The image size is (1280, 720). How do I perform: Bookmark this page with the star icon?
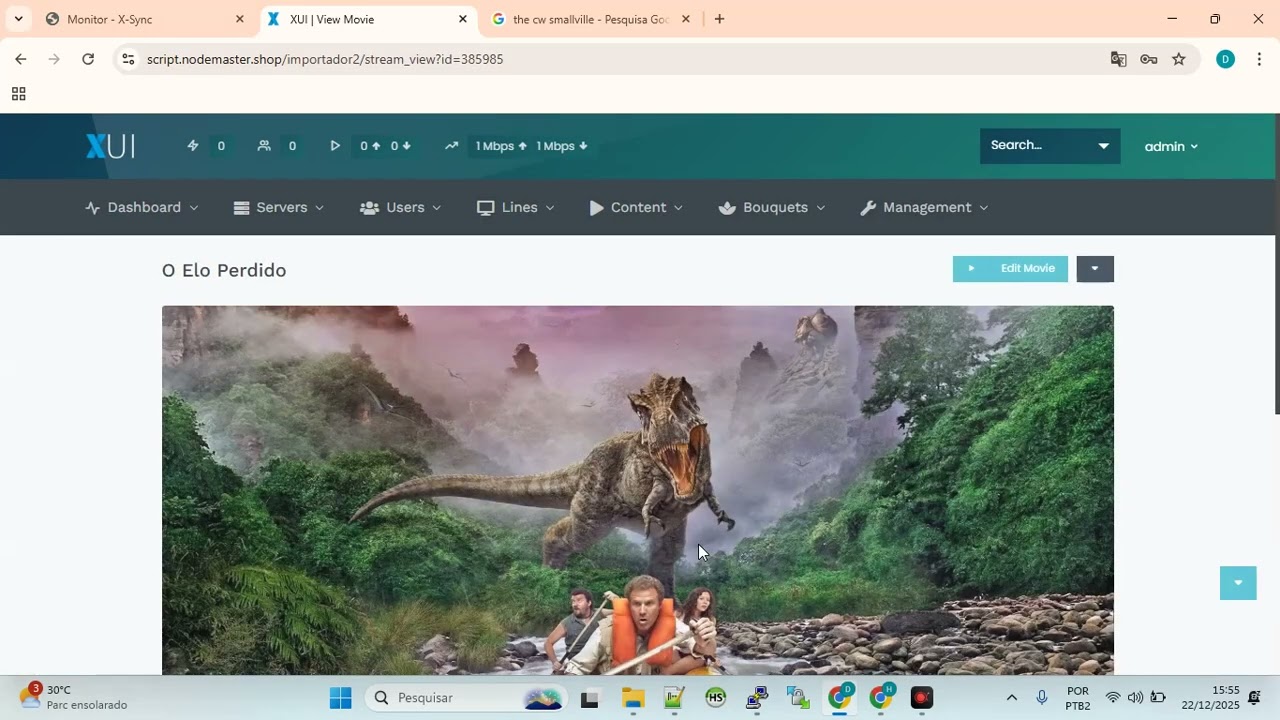click(1179, 59)
